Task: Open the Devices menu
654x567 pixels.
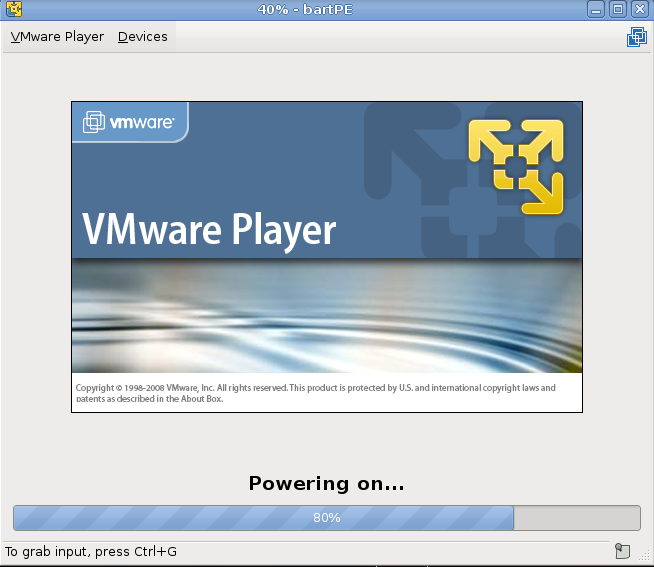Action: pyautogui.click(x=143, y=37)
